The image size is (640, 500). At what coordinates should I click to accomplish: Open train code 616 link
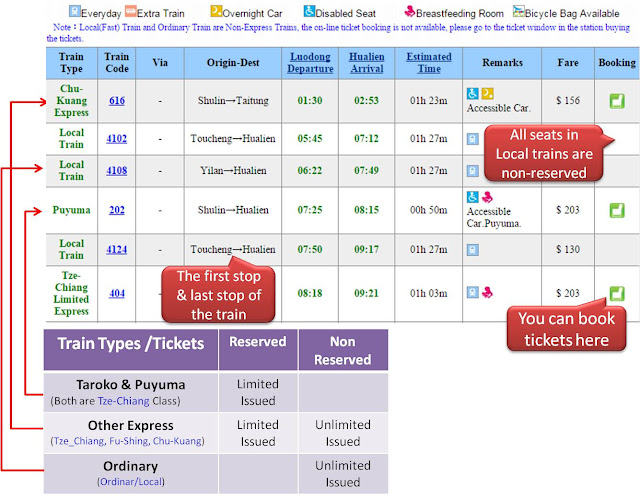(x=117, y=101)
